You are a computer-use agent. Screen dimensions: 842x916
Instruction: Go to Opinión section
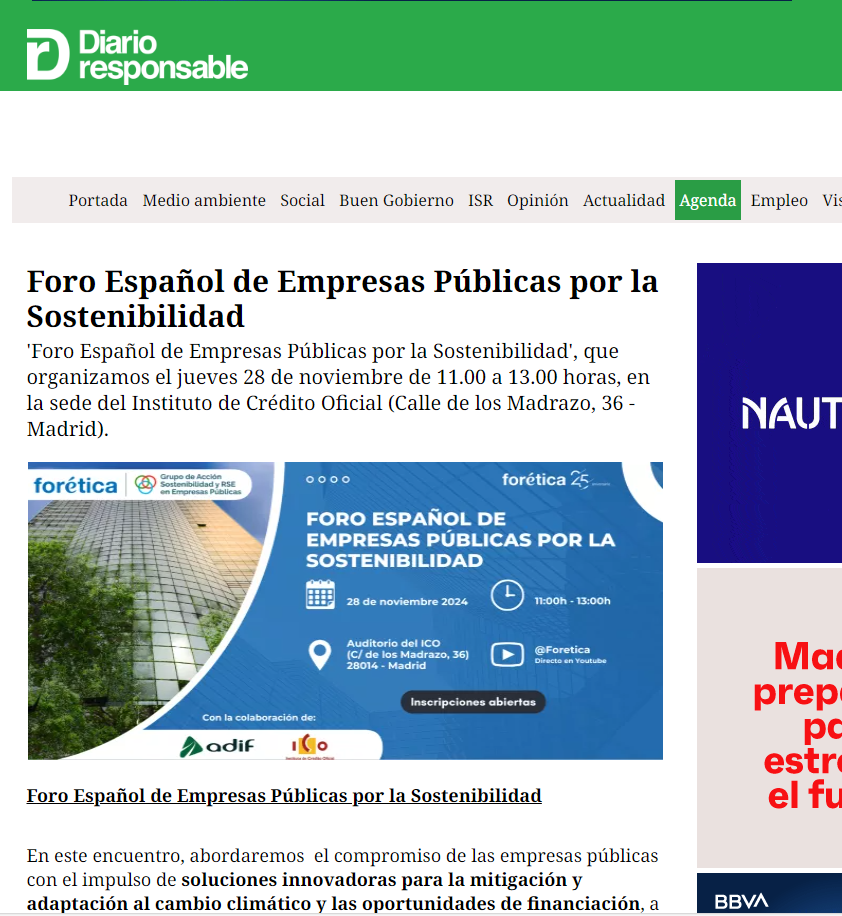pyautogui.click(x=538, y=200)
